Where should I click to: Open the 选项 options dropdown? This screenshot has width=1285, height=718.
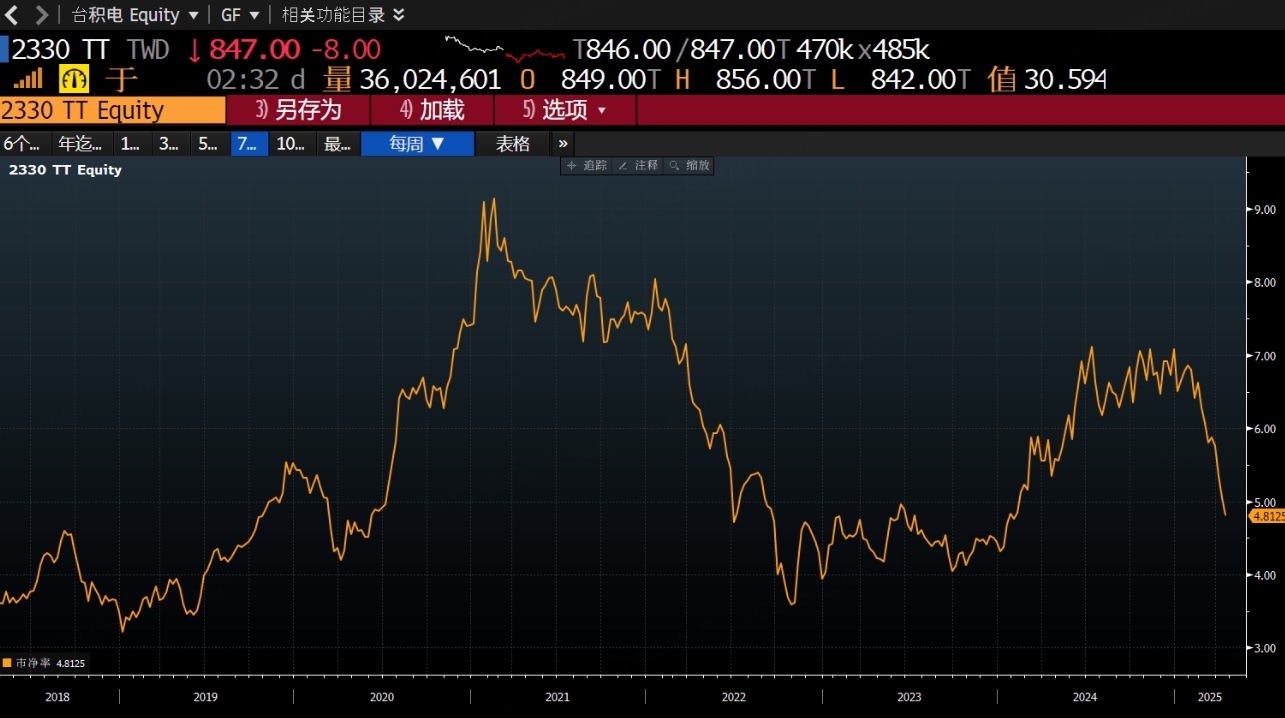[565, 110]
